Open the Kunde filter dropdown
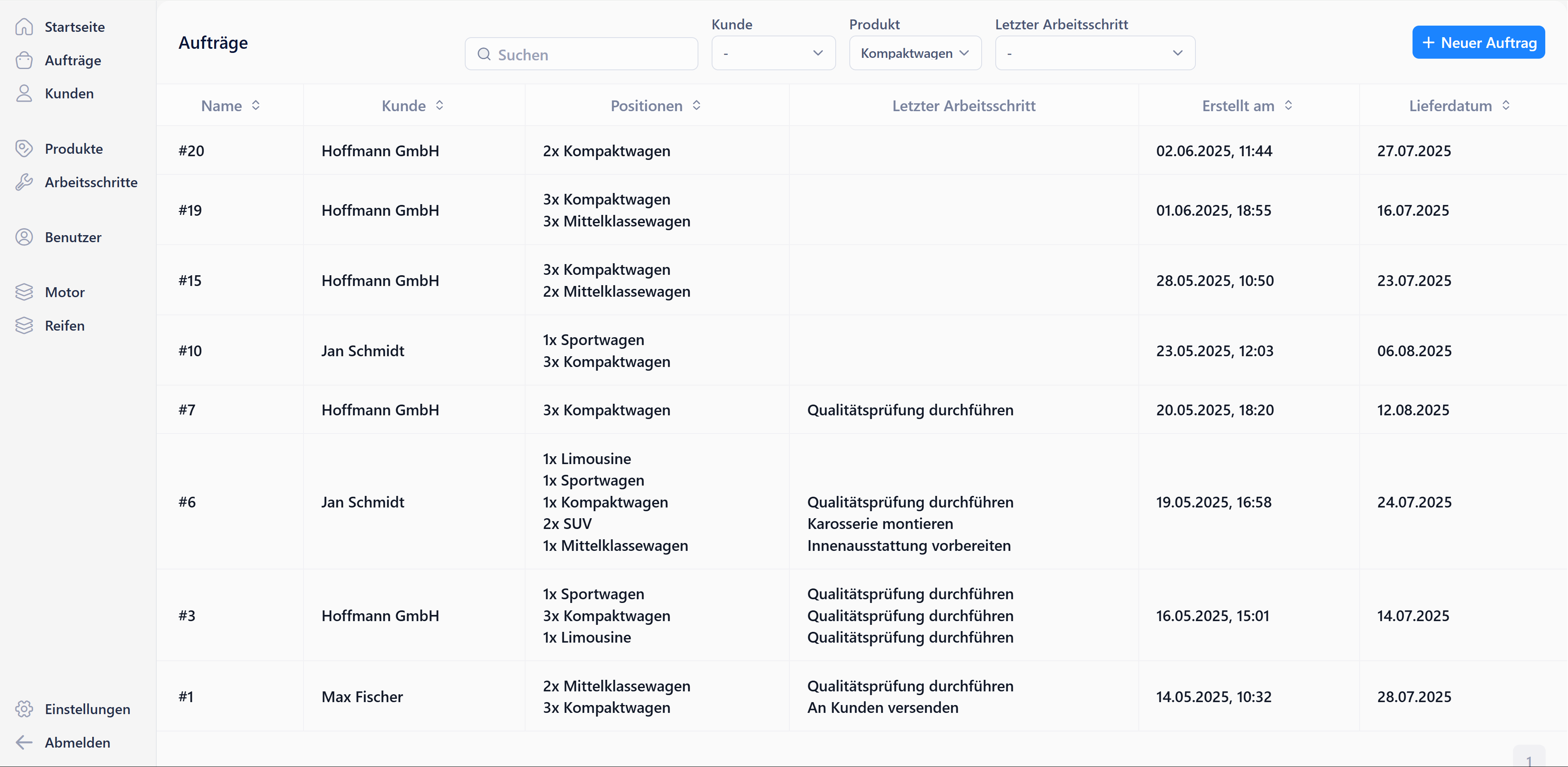The height and width of the screenshot is (767, 1568). click(x=773, y=53)
